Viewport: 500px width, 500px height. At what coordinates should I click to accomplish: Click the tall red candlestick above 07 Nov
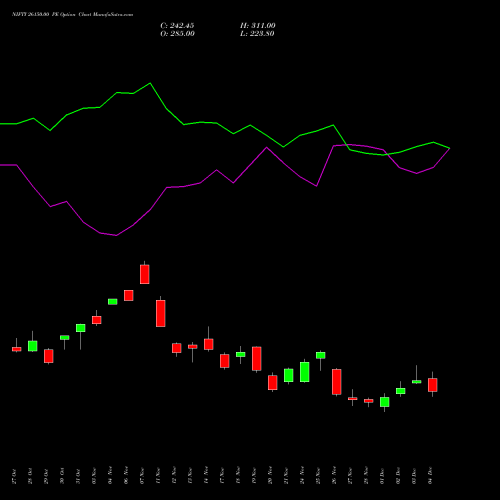pyautogui.click(x=145, y=274)
